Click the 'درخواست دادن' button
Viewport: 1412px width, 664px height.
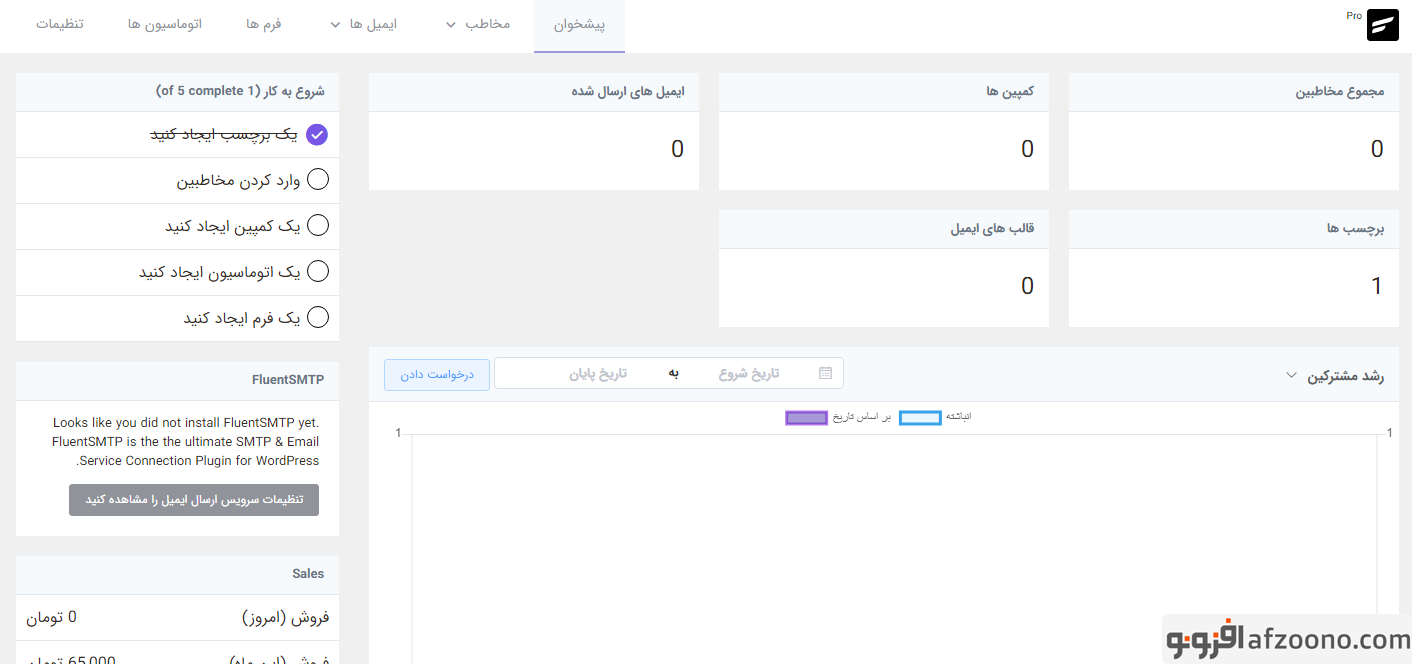(437, 374)
